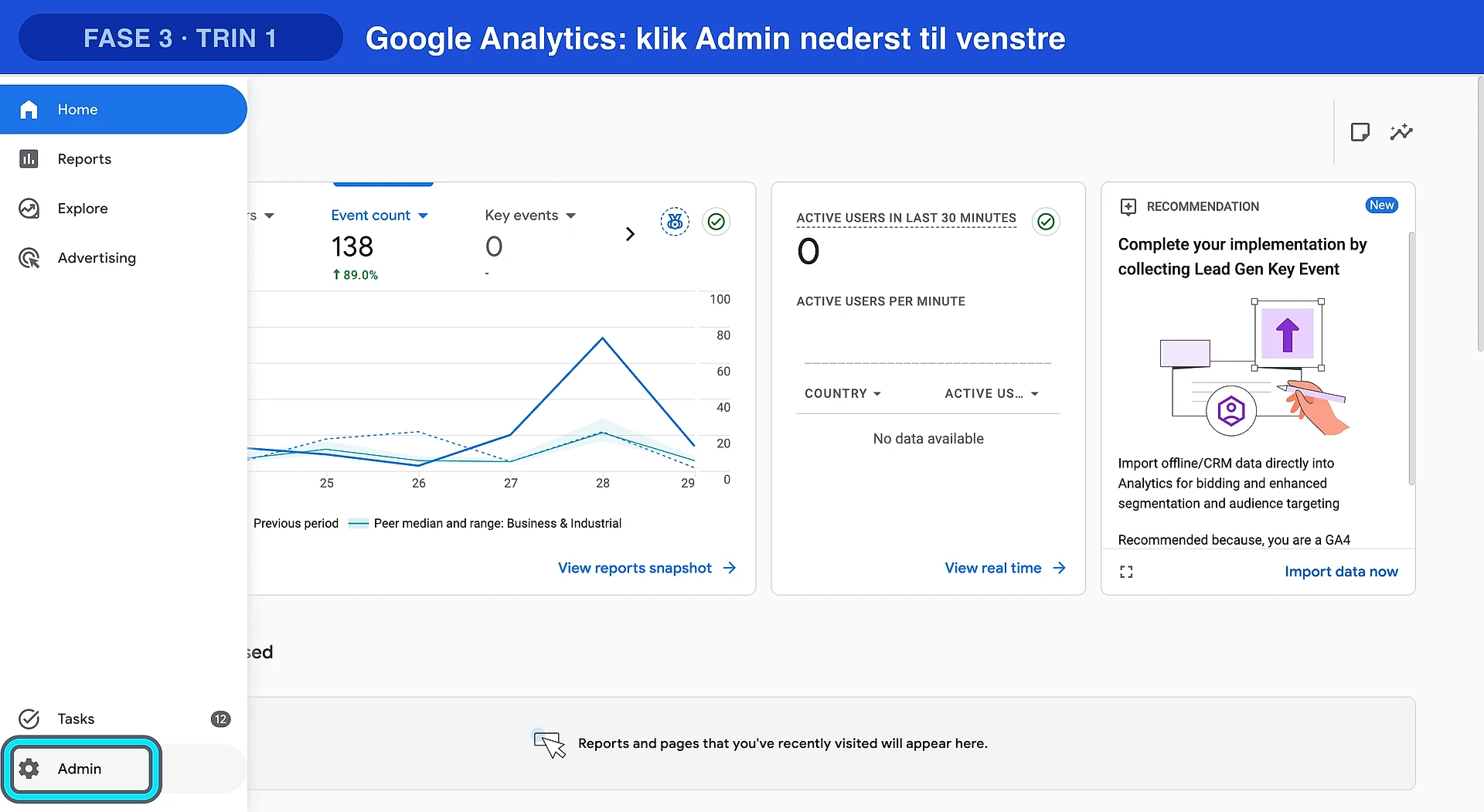This screenshot has width=1484, height=812.
Task: Click the Reports bar chart icon
Action: (29, 159)
